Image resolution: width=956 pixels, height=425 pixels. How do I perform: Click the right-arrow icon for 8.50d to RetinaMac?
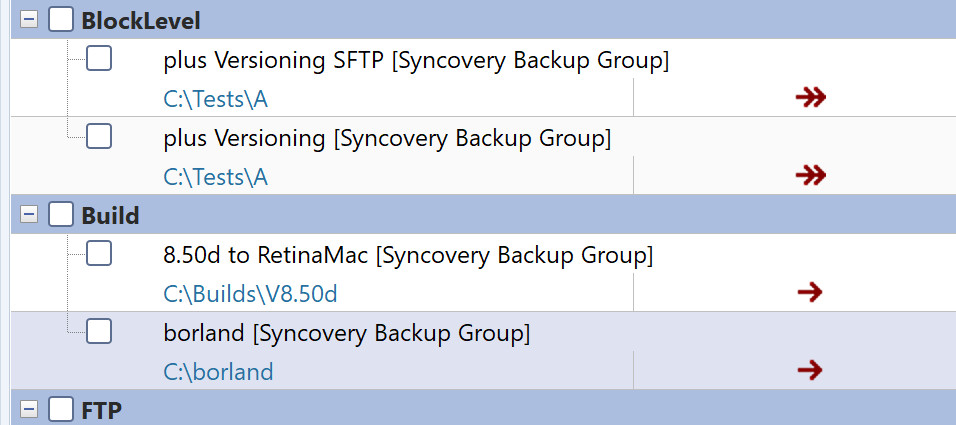pos(810,292)
